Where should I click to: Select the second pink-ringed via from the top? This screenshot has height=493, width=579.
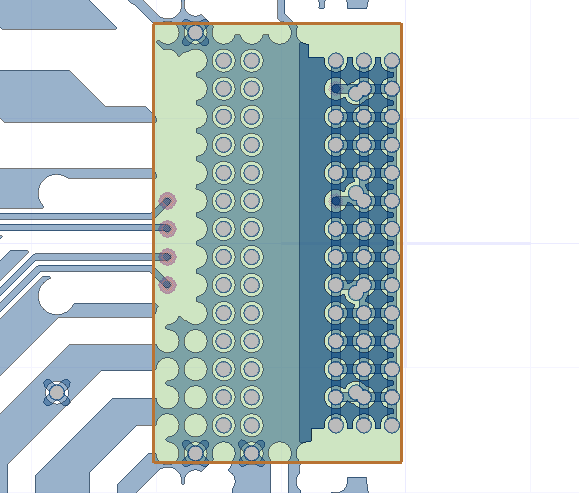point(167,229)
